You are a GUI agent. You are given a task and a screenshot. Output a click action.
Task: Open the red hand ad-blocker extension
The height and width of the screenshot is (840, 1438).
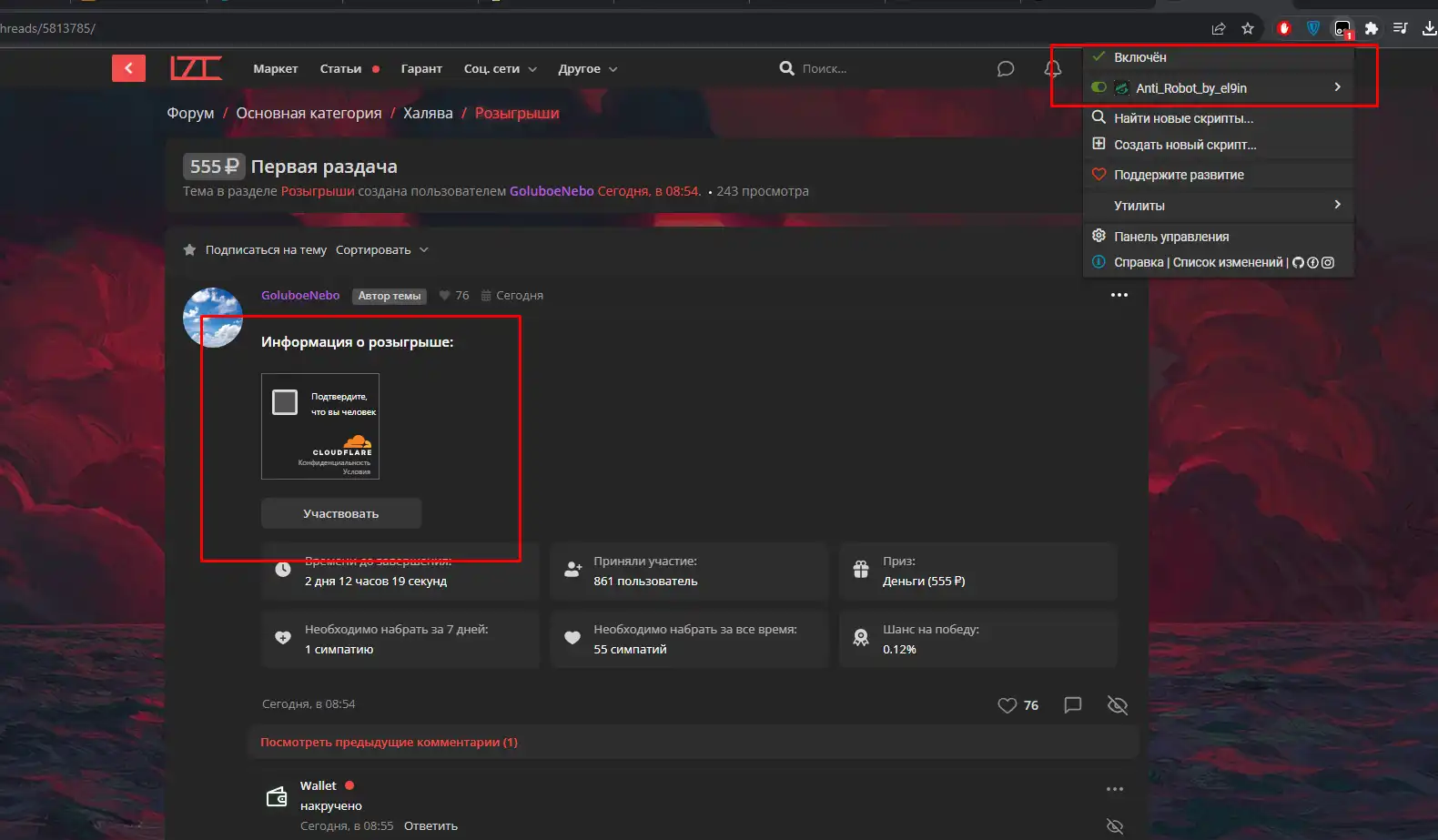click(1284, 28)
